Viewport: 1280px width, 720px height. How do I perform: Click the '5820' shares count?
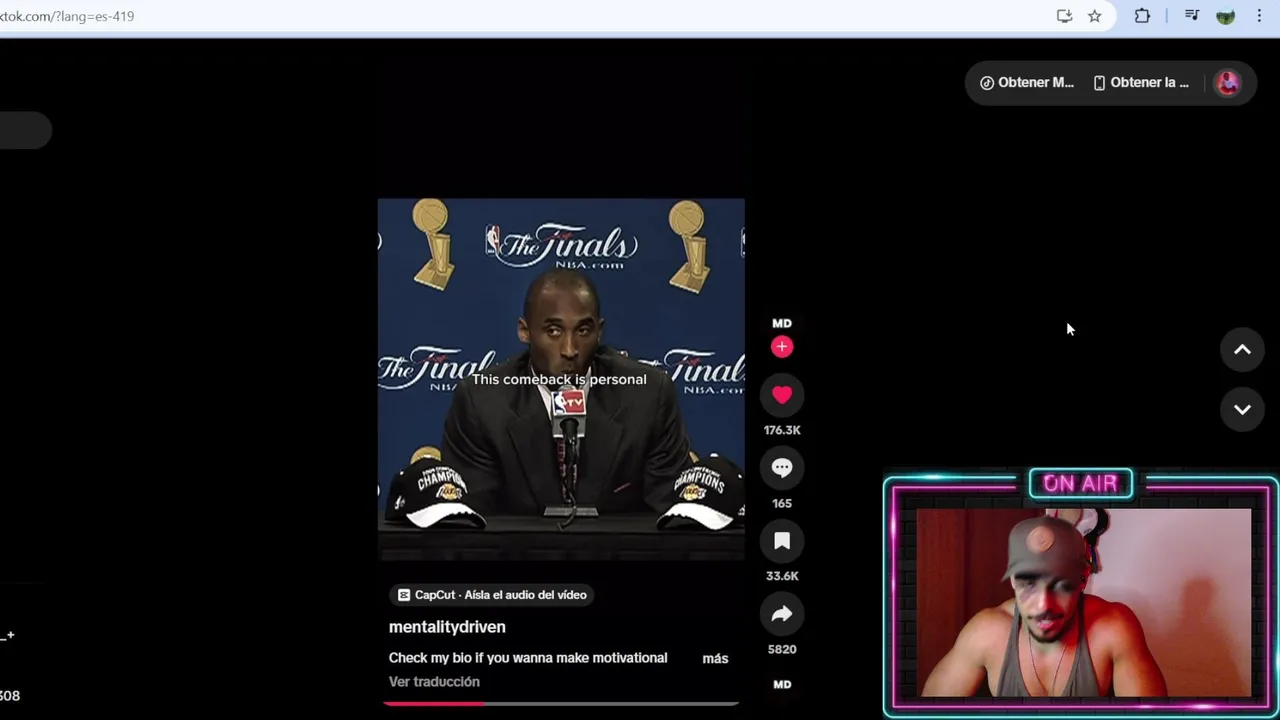pyautogui.click(x=782, y=649)
